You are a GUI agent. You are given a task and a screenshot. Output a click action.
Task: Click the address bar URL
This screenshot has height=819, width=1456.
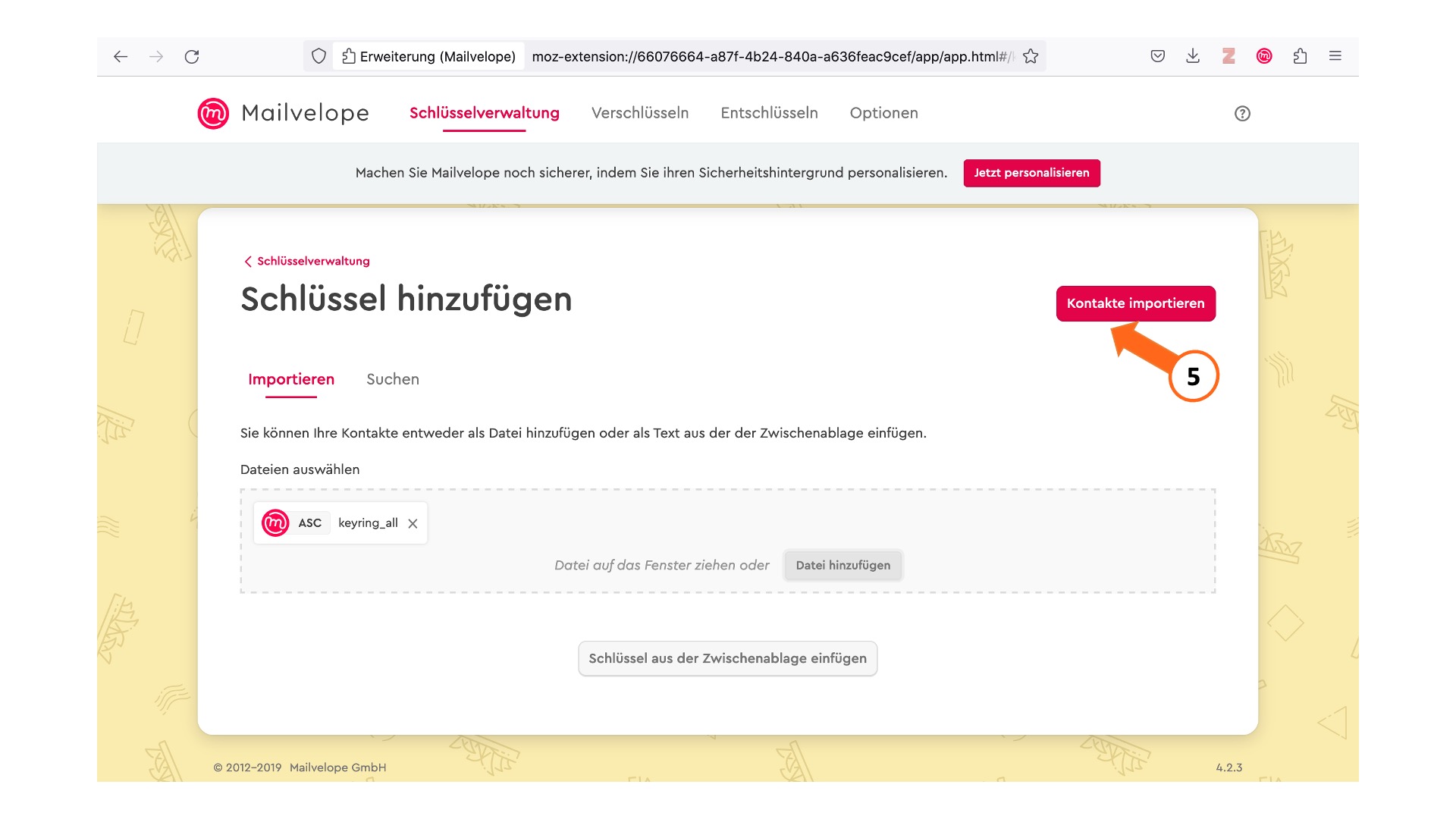[772, 56]
